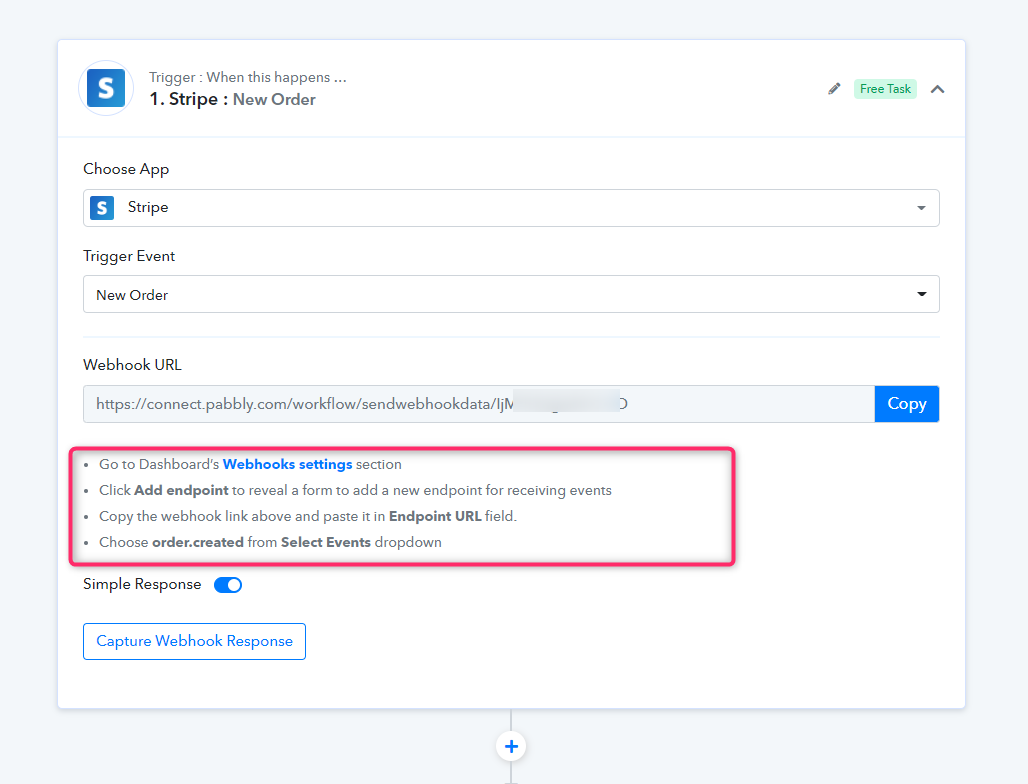
Task: Click the 'Webhook URL' label
Action: tap(132, 365)
